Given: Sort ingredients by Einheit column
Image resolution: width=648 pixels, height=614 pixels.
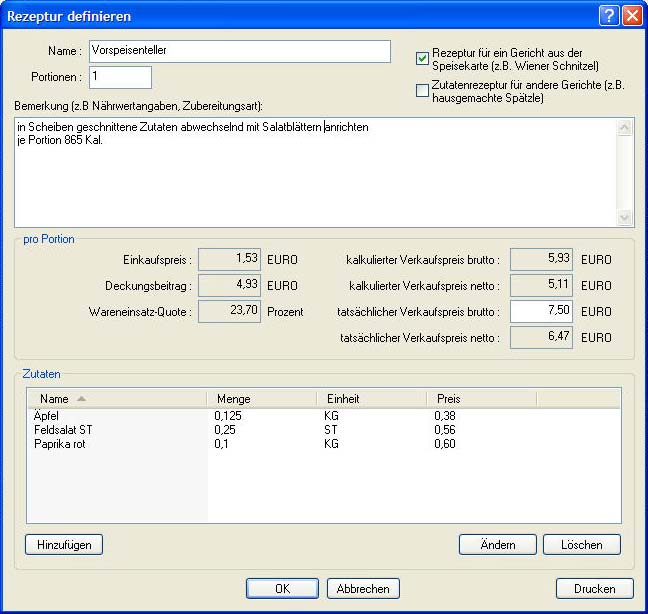Looking at the screenshot, I should tap(371, 399).
